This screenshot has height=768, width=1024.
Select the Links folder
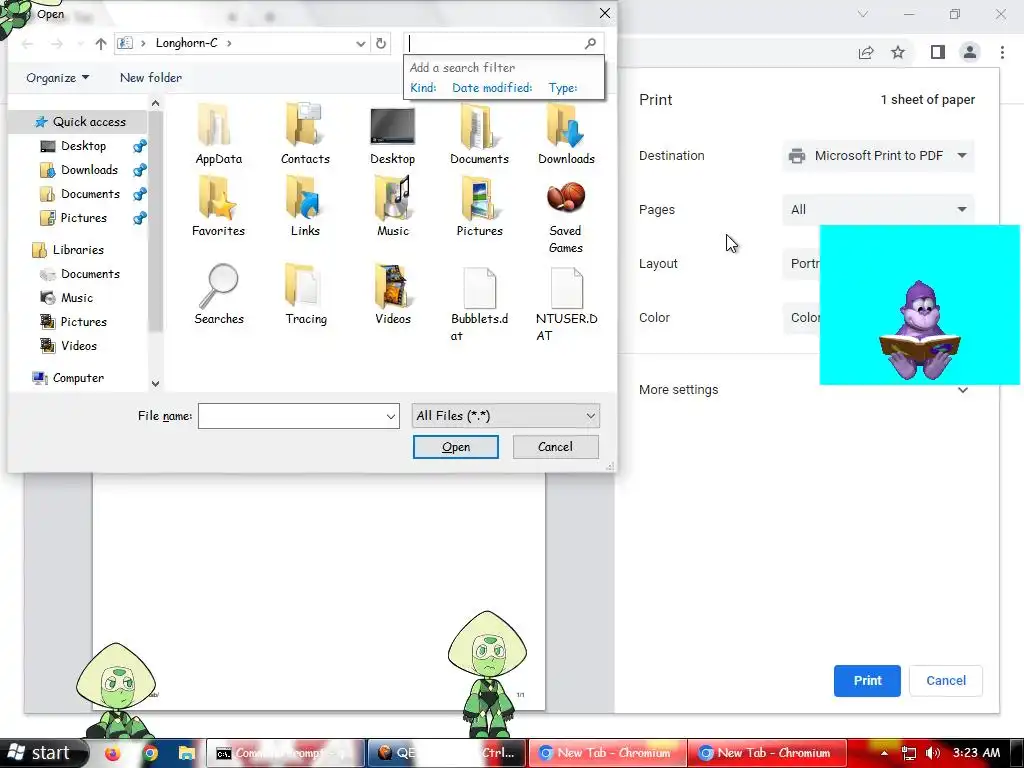(305, 206)
